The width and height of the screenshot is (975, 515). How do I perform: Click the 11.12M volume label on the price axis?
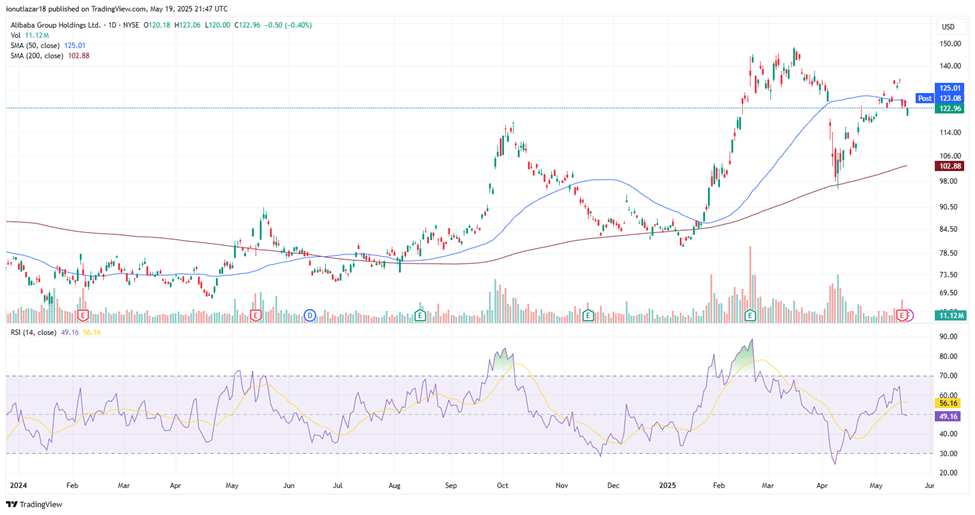(950, 315)
